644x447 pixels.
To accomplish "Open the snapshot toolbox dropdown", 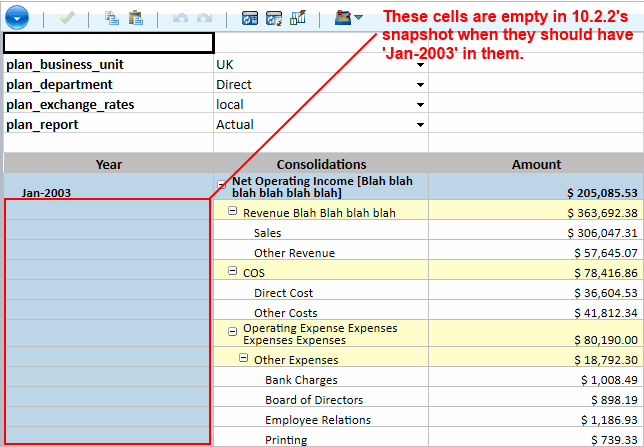I will (348, 17).
